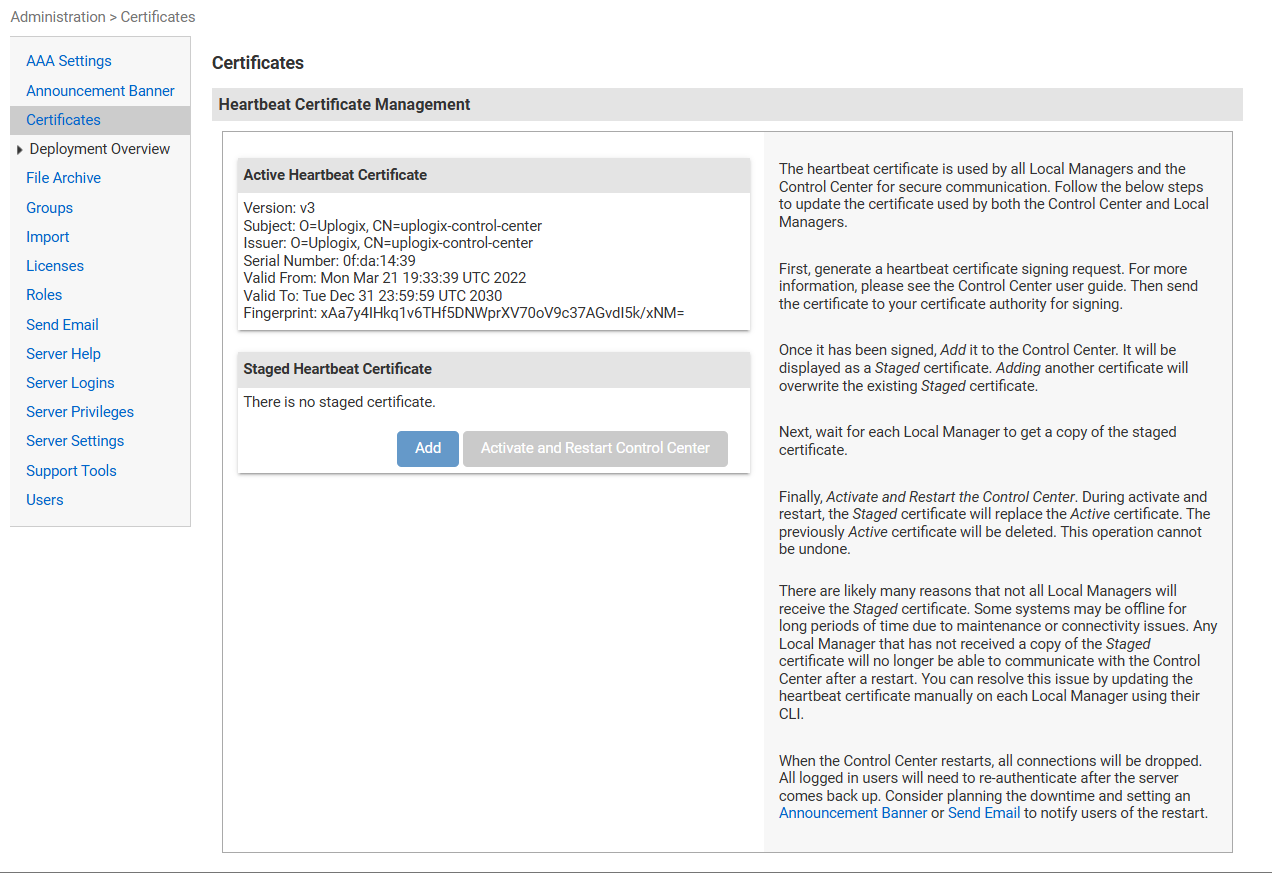Image resolution: width=1272 pixels, height=873 pixels.
Task: Expand the Deployment Overview tree item
Action: (20, 148)
